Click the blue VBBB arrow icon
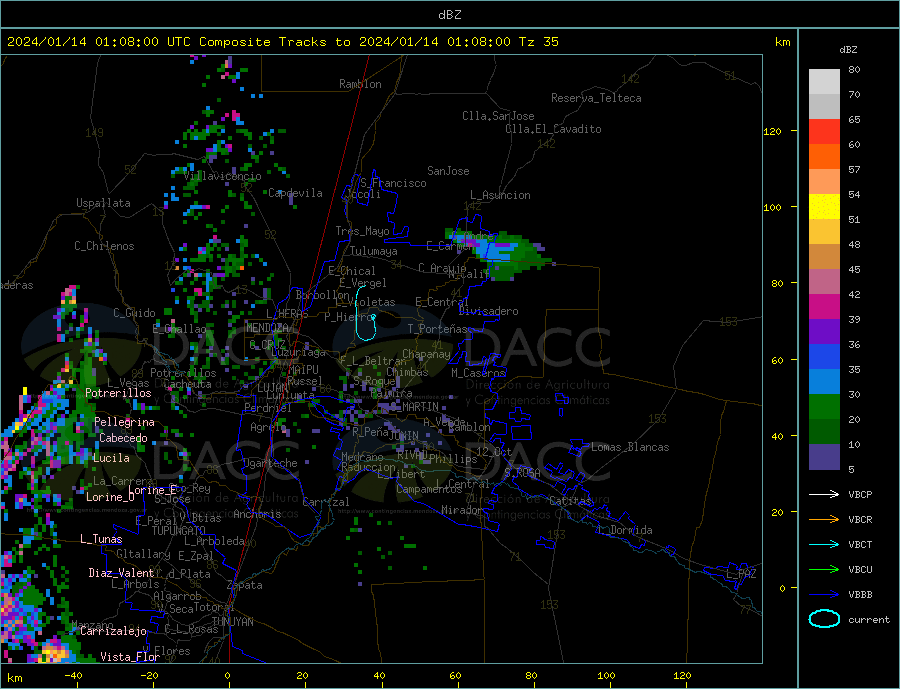900x689 pixels. (824, 595)
